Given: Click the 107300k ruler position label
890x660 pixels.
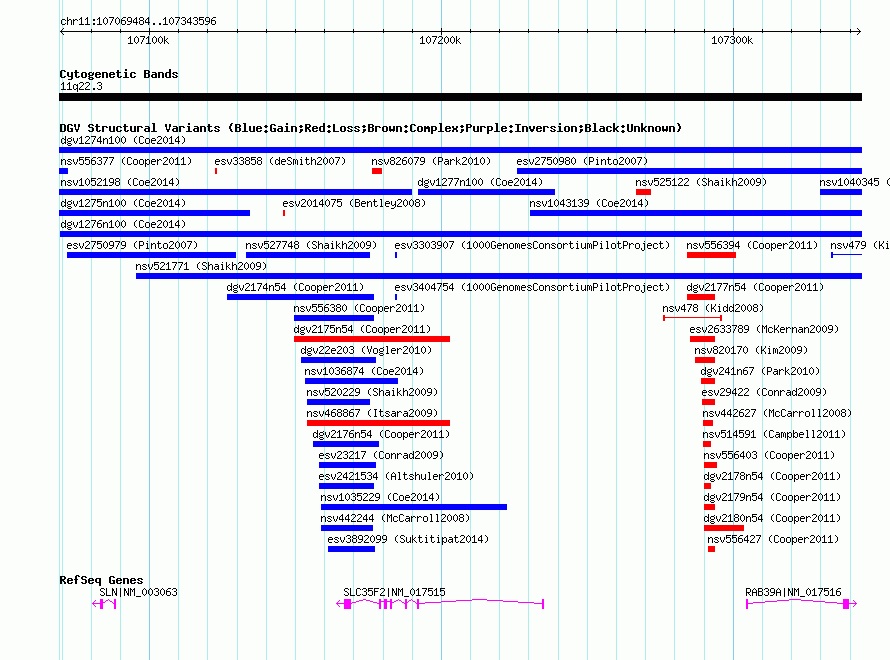Looking at the screenshot, I should [x=732, y=40].
